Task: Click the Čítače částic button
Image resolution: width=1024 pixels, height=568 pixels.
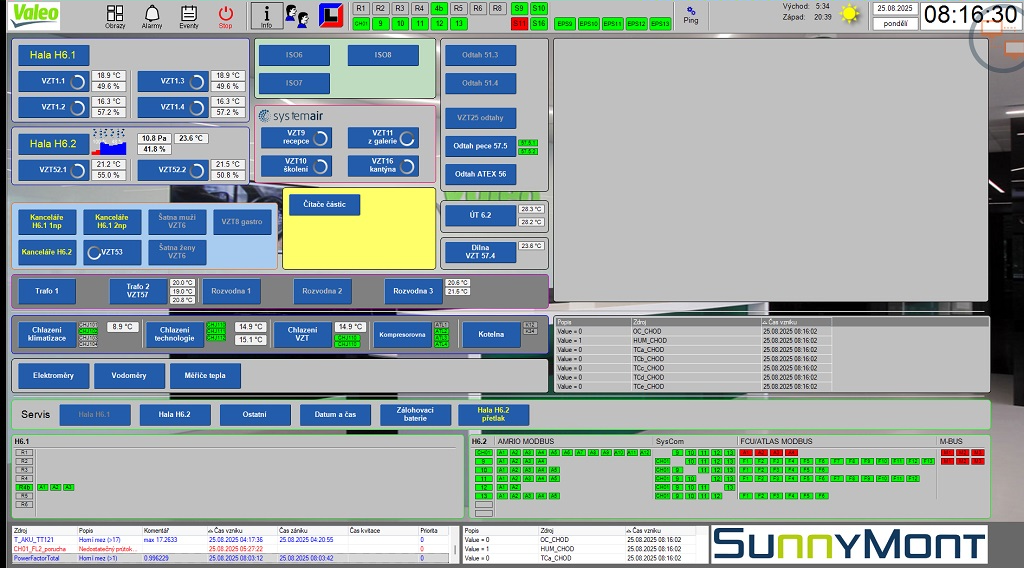Action: coord(324,205)
